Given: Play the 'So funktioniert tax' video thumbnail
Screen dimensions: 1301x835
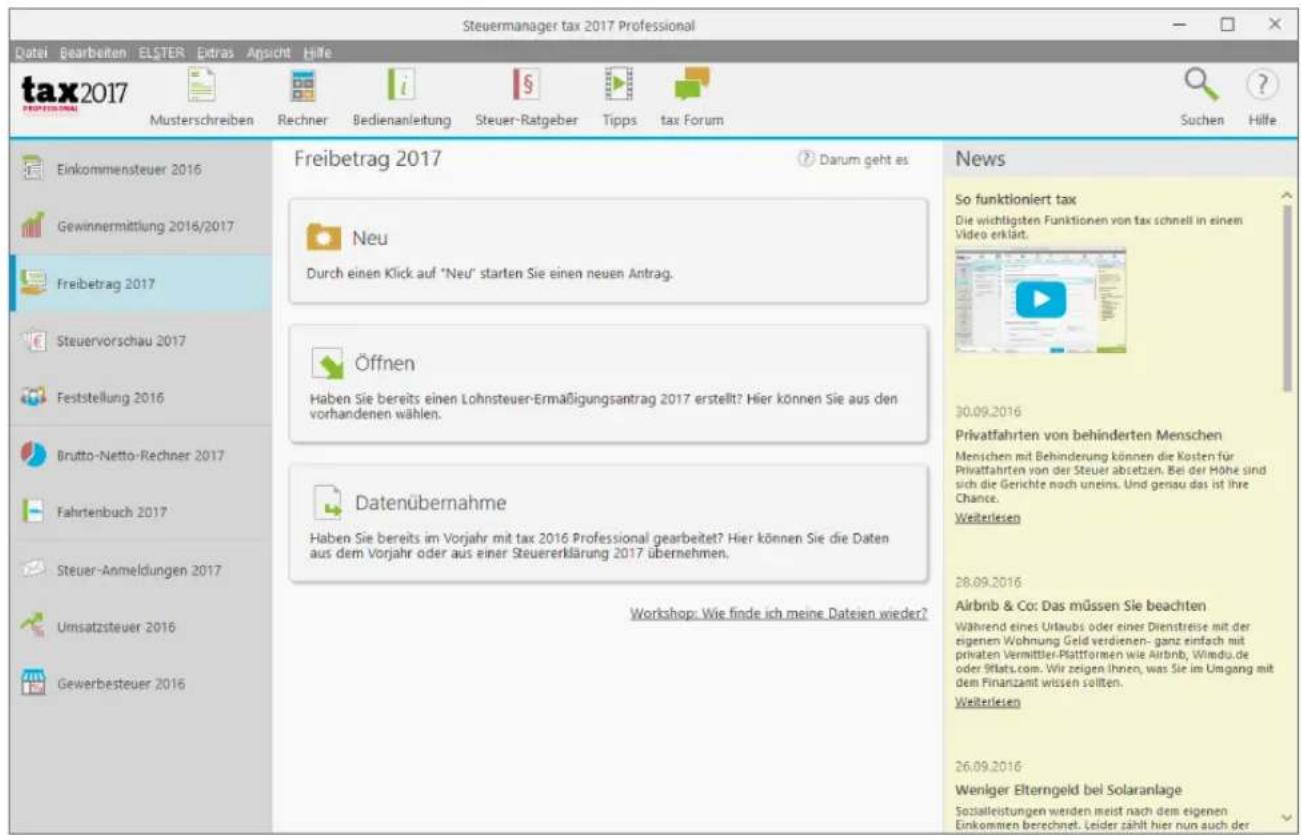Looking at the screenshot, I should click(1041, 299).
